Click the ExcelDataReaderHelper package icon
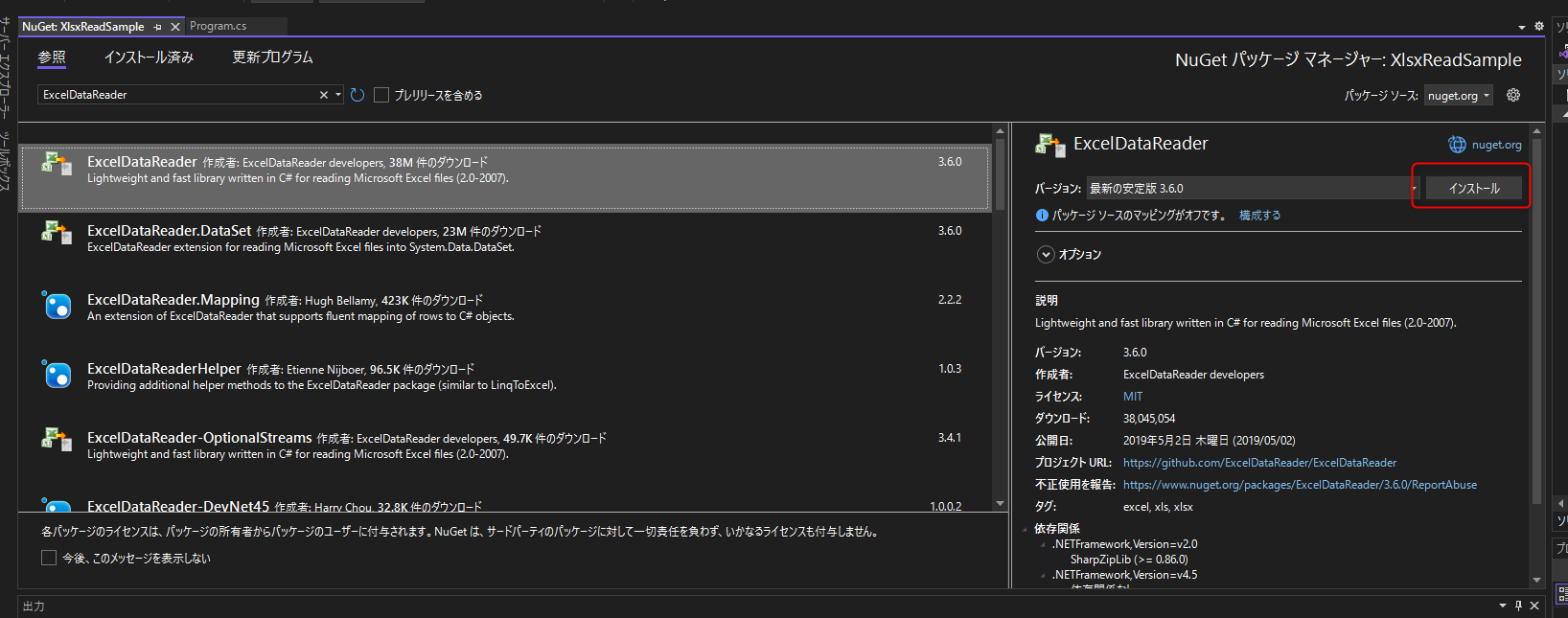The image size is (1568, 618). tap(57, 374)
